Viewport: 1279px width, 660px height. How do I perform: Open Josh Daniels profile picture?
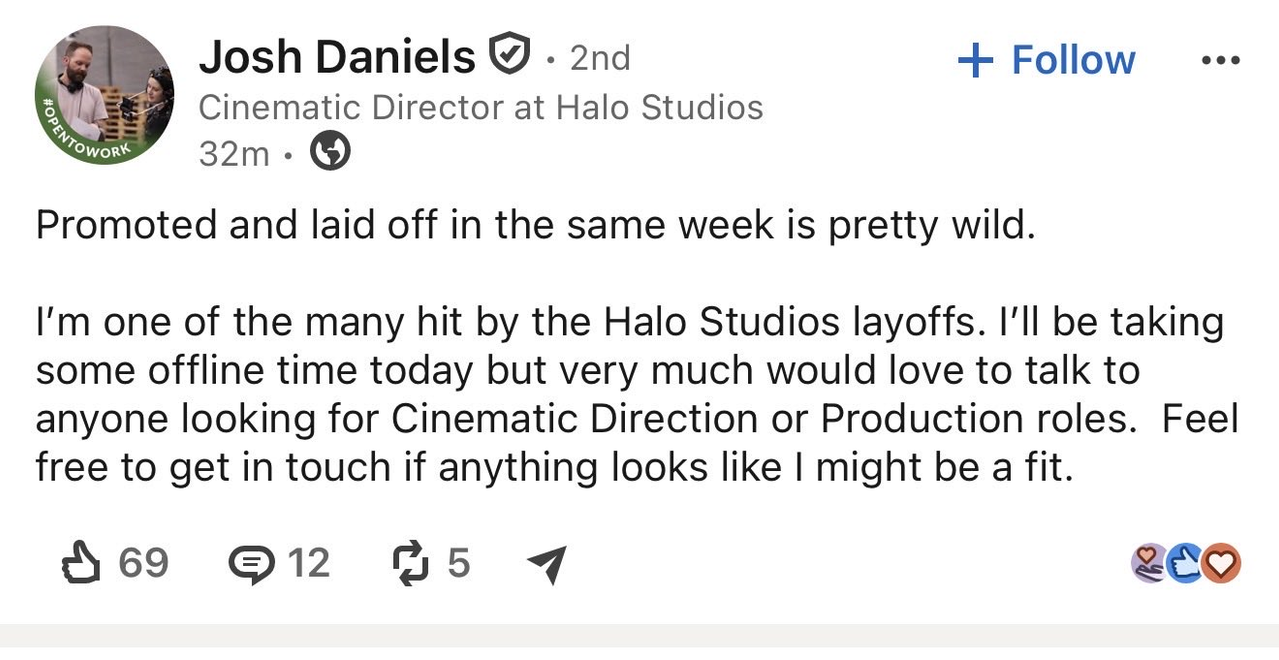[x=104, y=96]
